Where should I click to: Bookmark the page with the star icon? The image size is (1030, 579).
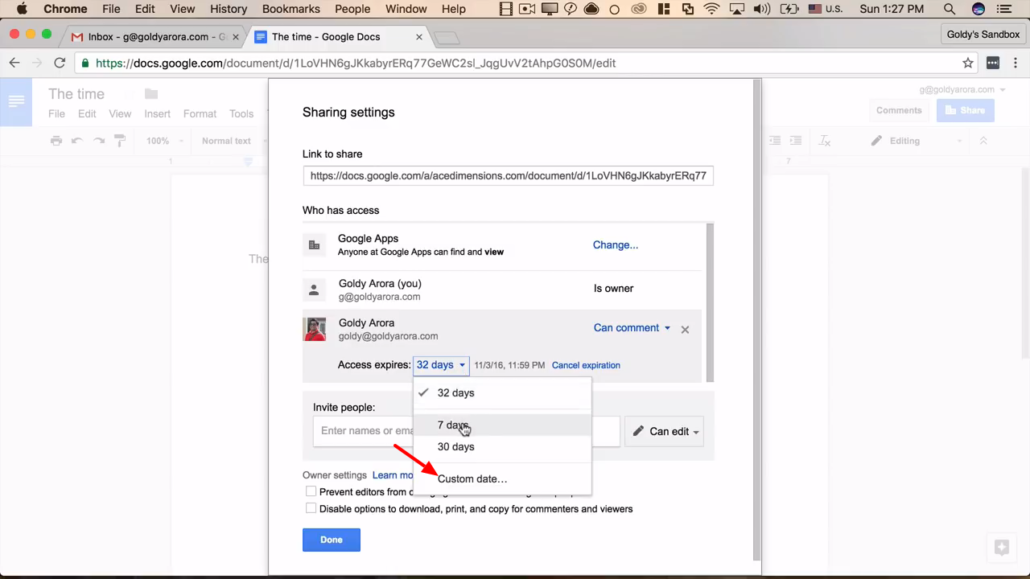[x=968, y=63]
